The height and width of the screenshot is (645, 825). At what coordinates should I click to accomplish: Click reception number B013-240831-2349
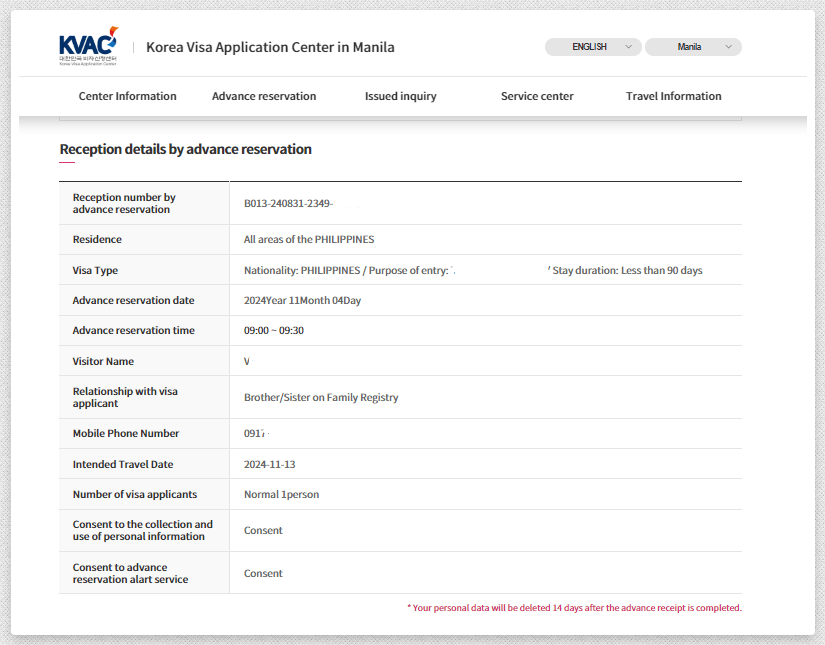288,203
